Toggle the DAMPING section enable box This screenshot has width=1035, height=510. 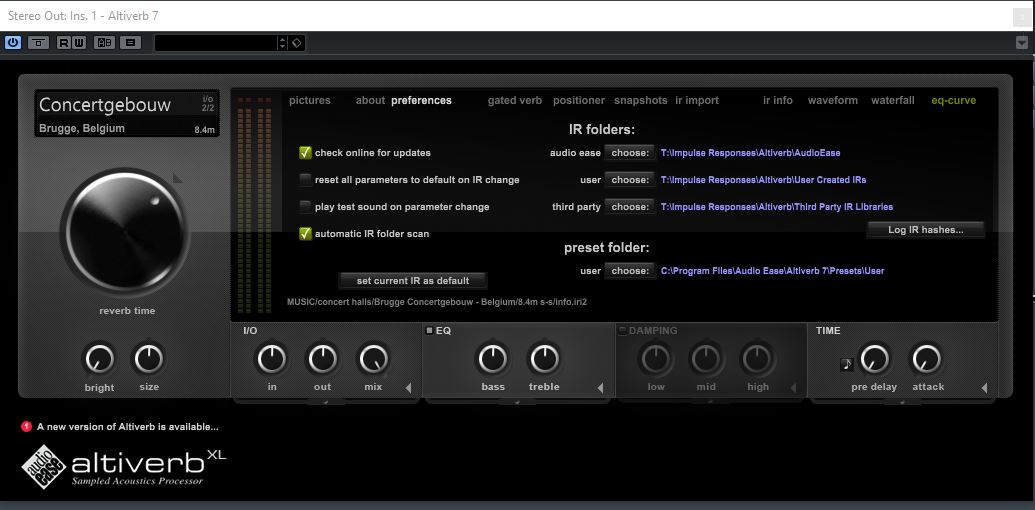pos(622,331)
